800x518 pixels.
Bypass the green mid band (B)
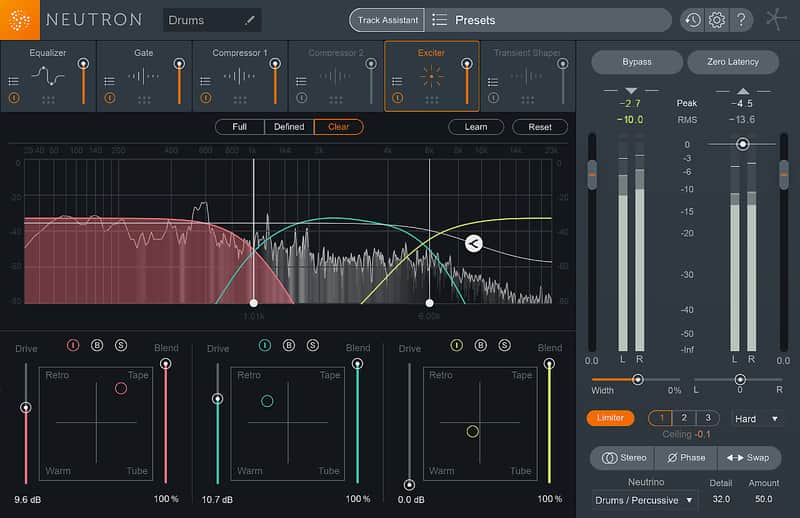point(289,346)
